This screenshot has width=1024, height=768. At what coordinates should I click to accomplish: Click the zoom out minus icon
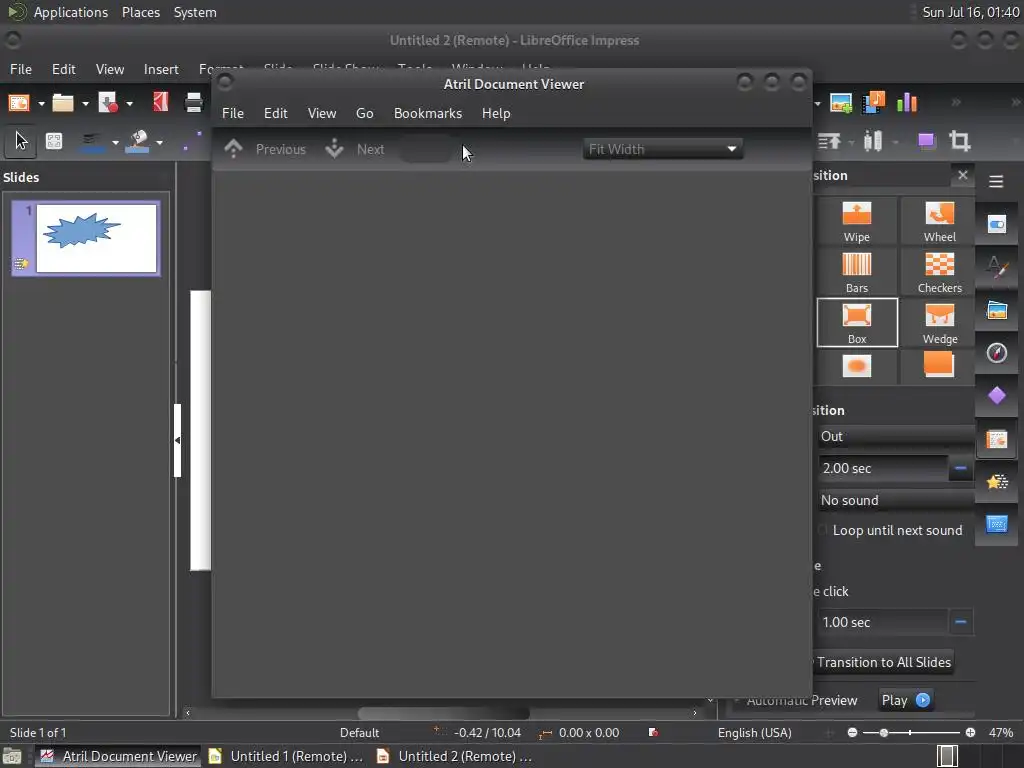tap(852, 733)
